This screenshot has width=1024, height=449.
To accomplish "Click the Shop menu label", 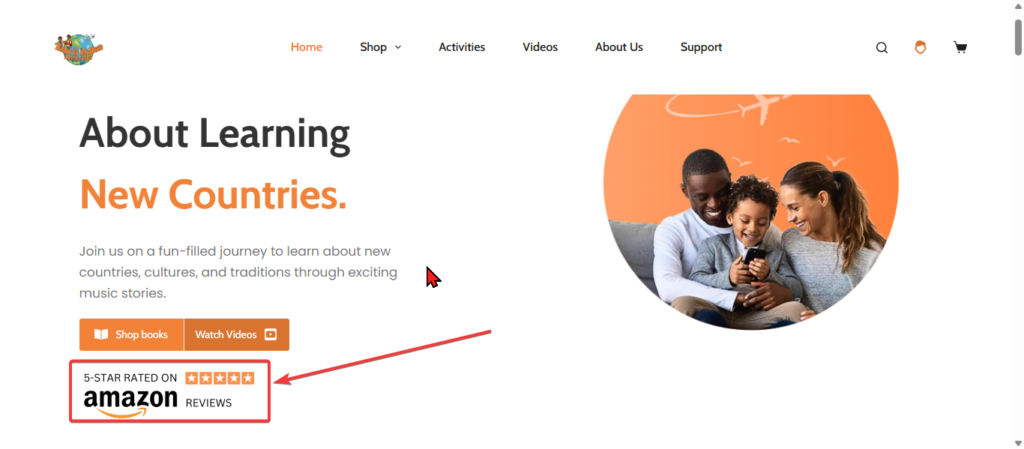I will click(x=374, y=47).
